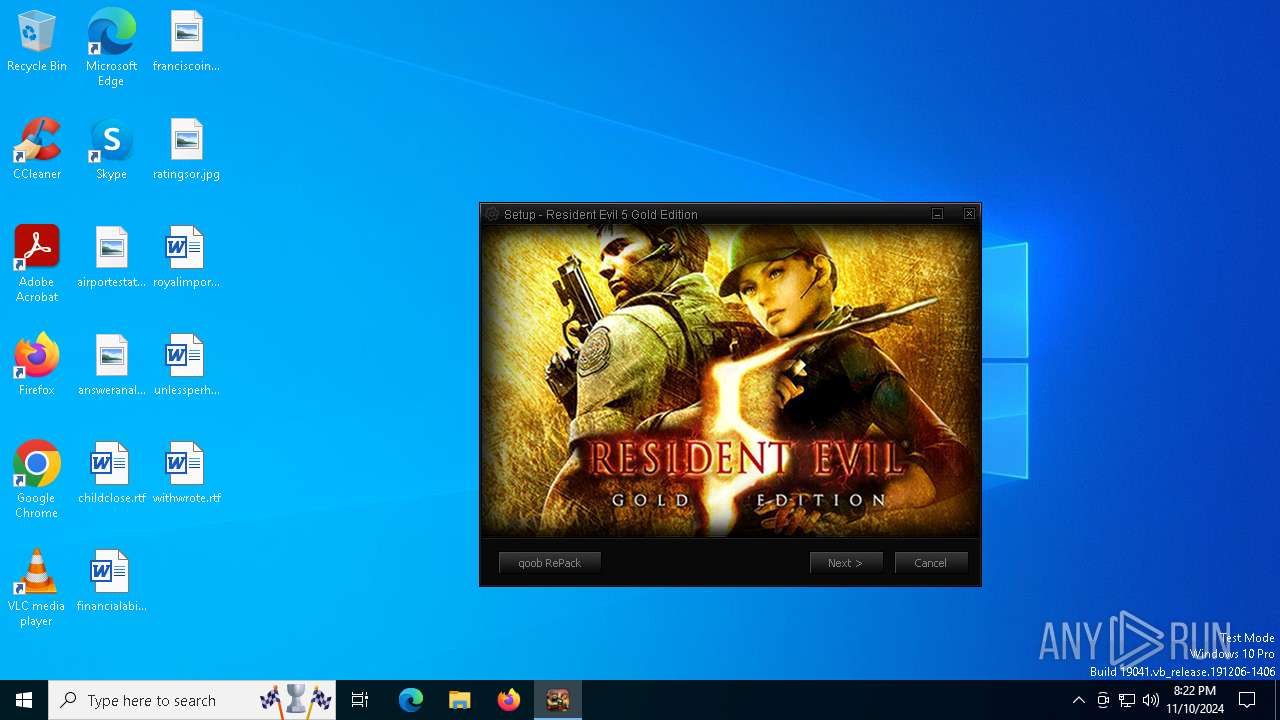1280x720 pixels.
Task: Click the Meet Now tray icon
Action: [1103, 700]
